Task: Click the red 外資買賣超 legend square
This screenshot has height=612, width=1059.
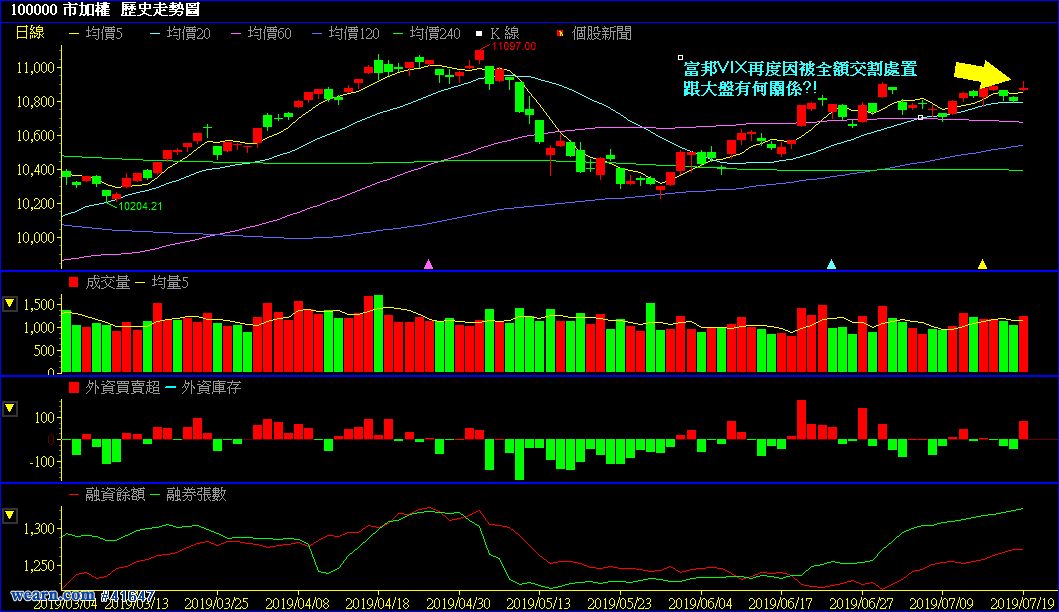Action: pyautogui.click(x=73, y=386)
